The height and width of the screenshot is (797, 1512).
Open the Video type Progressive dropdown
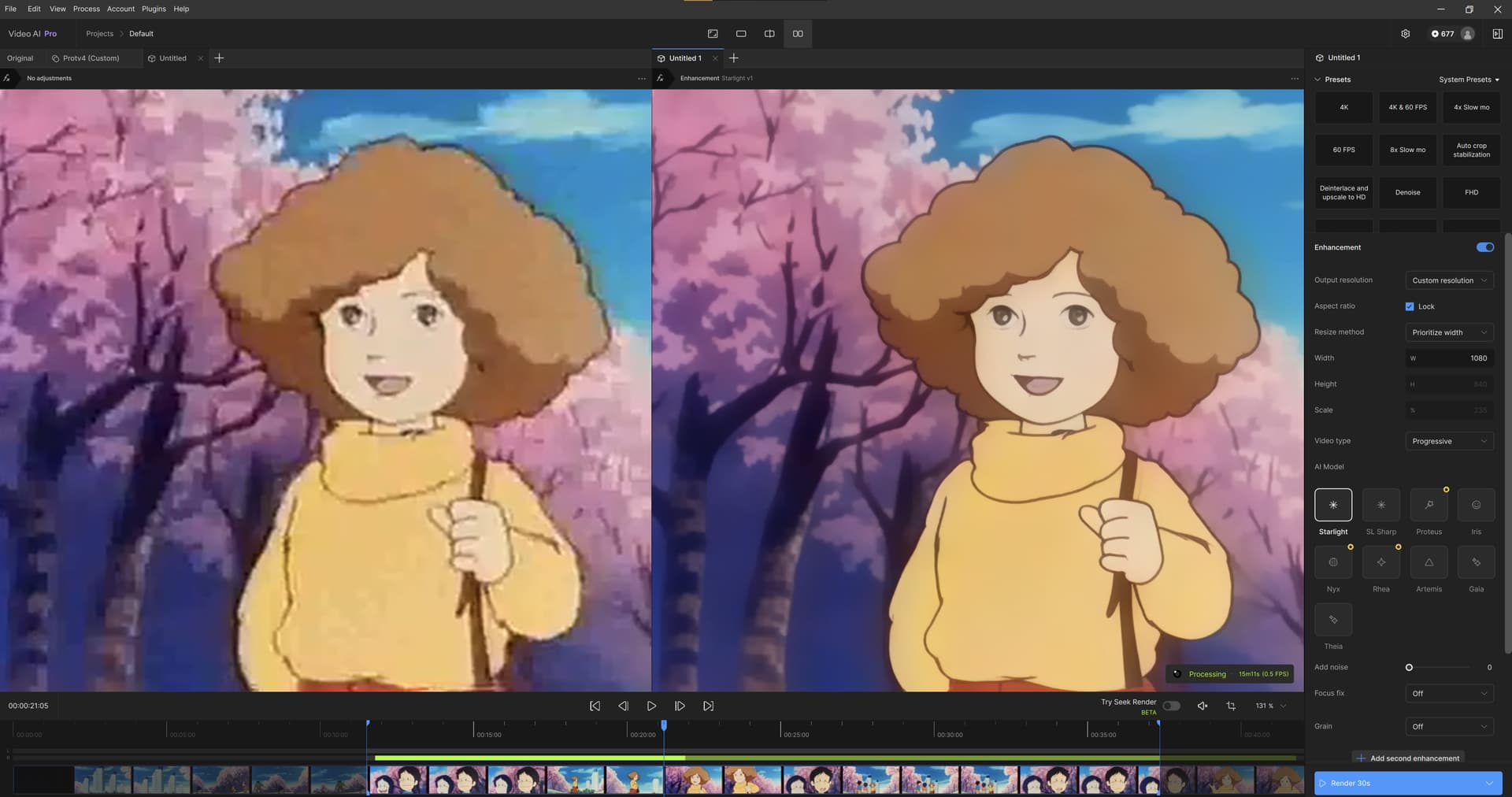click(1449, 441)
